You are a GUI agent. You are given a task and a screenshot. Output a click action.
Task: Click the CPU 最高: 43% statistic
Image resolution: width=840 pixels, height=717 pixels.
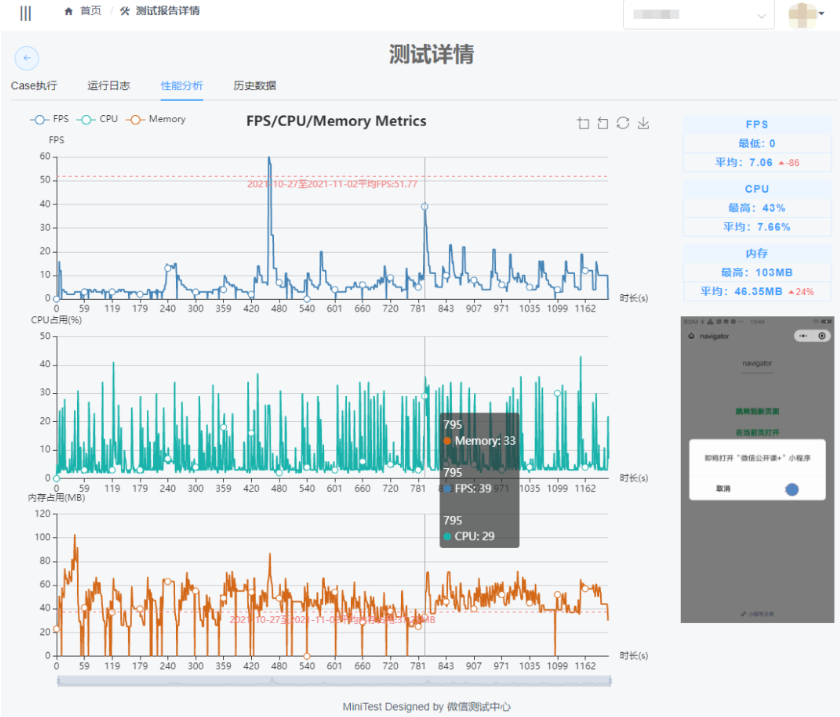point(756,208)
